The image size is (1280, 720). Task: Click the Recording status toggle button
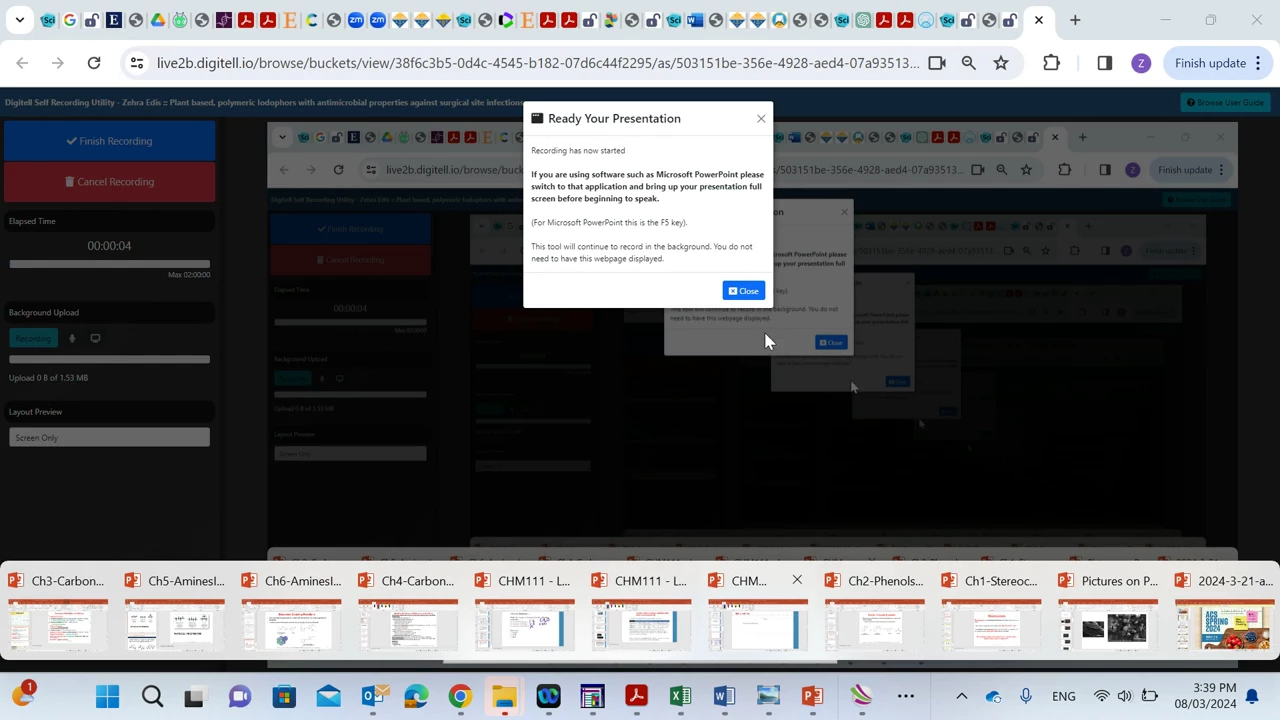33,339
